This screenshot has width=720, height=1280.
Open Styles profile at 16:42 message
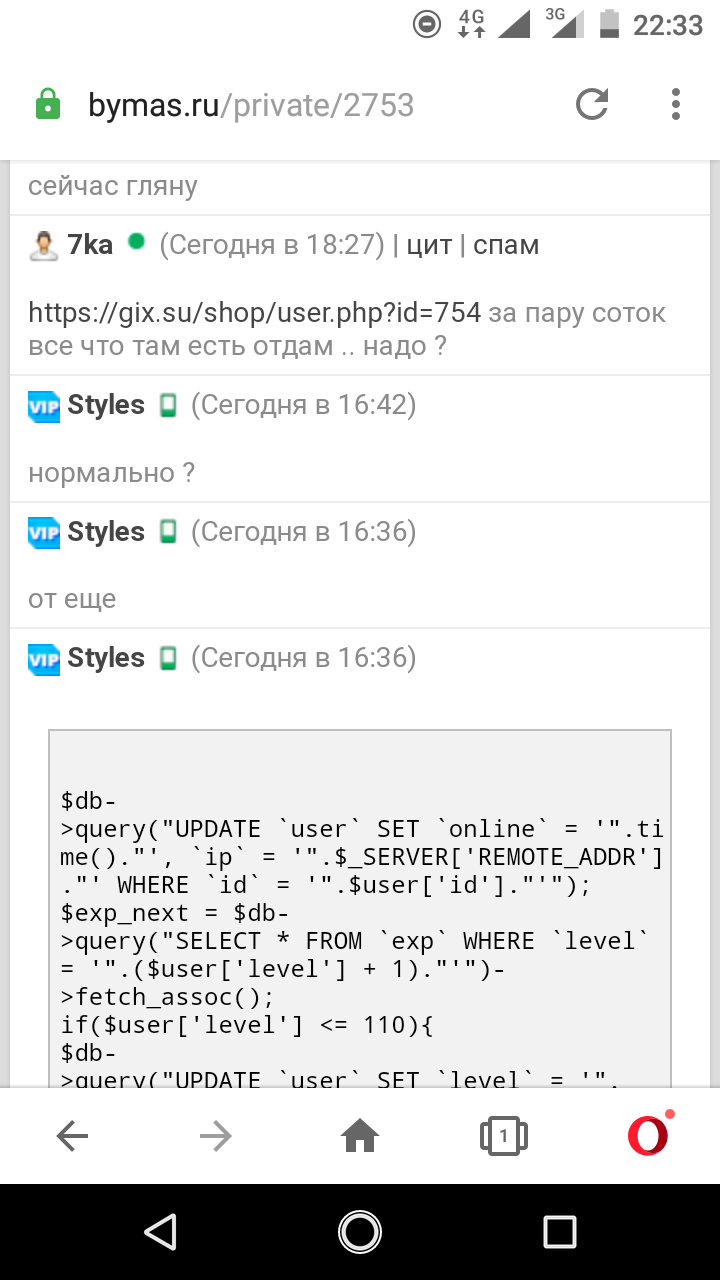pyautogui.click(x=106, y=405)
